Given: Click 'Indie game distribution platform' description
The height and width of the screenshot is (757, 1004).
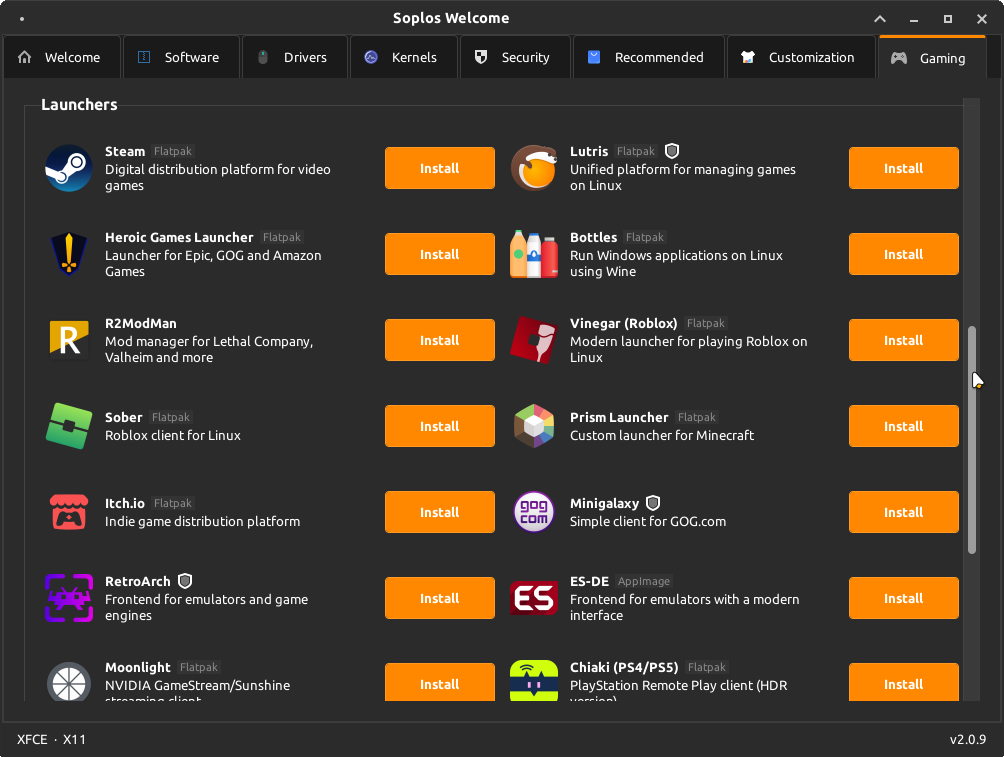Looking at the screenshot, I should click(x=202, y=521).
